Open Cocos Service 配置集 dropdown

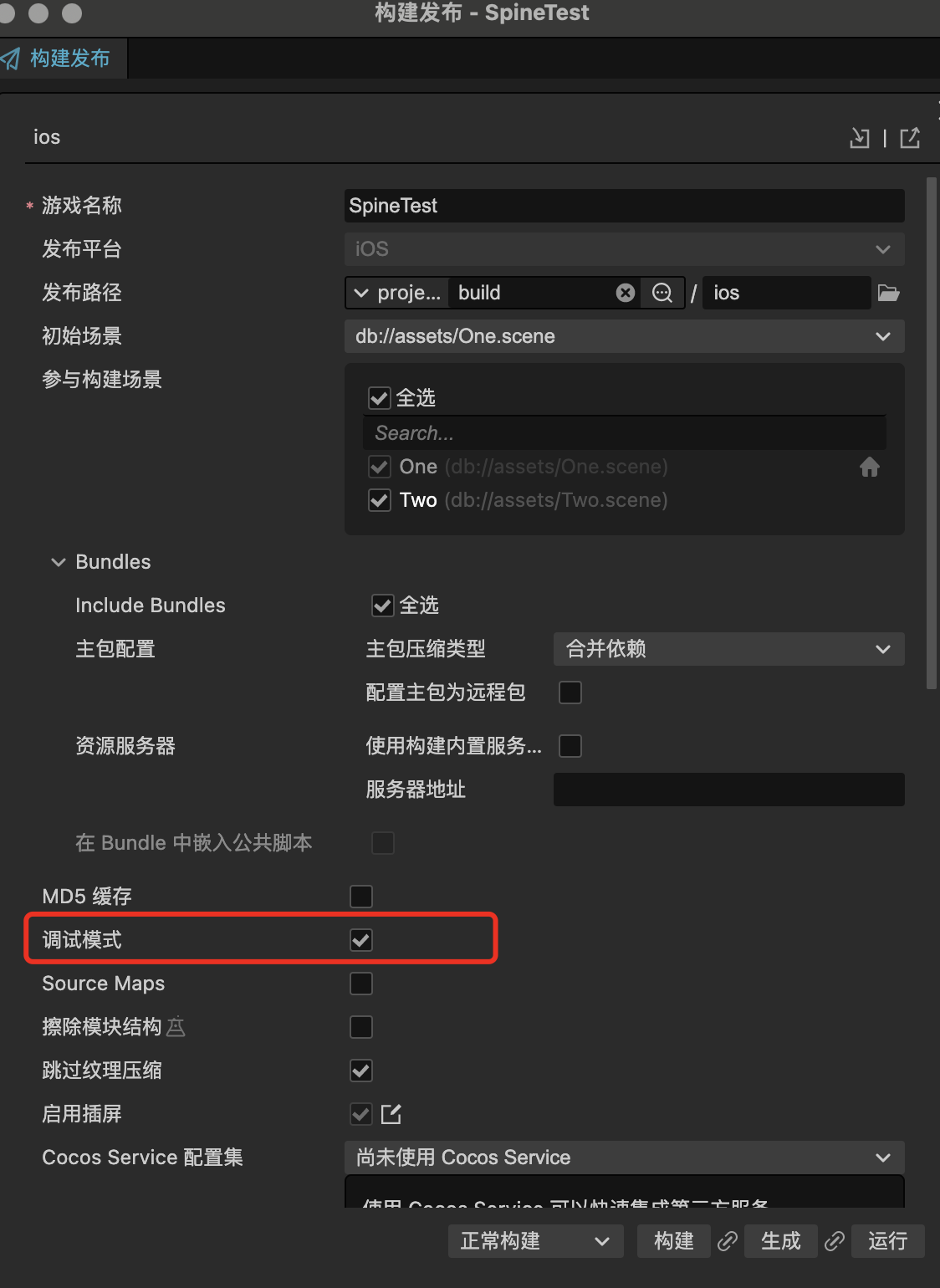[625, 1158]
